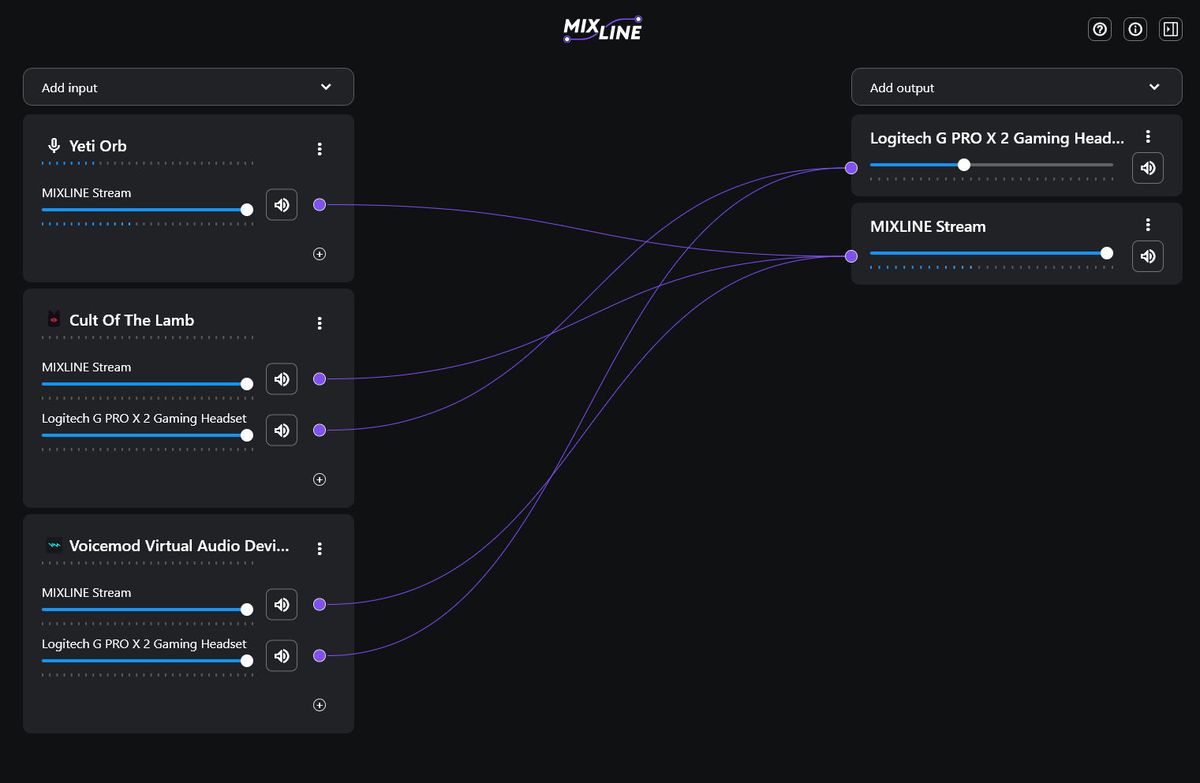Toggle the side panel icon
Screen dimensions: 1200x783
click(1170, 30)
